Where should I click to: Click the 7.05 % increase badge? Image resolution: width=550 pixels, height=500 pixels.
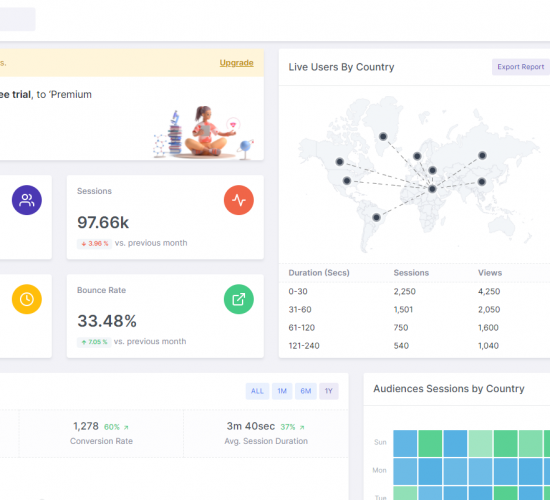(94, 342)
